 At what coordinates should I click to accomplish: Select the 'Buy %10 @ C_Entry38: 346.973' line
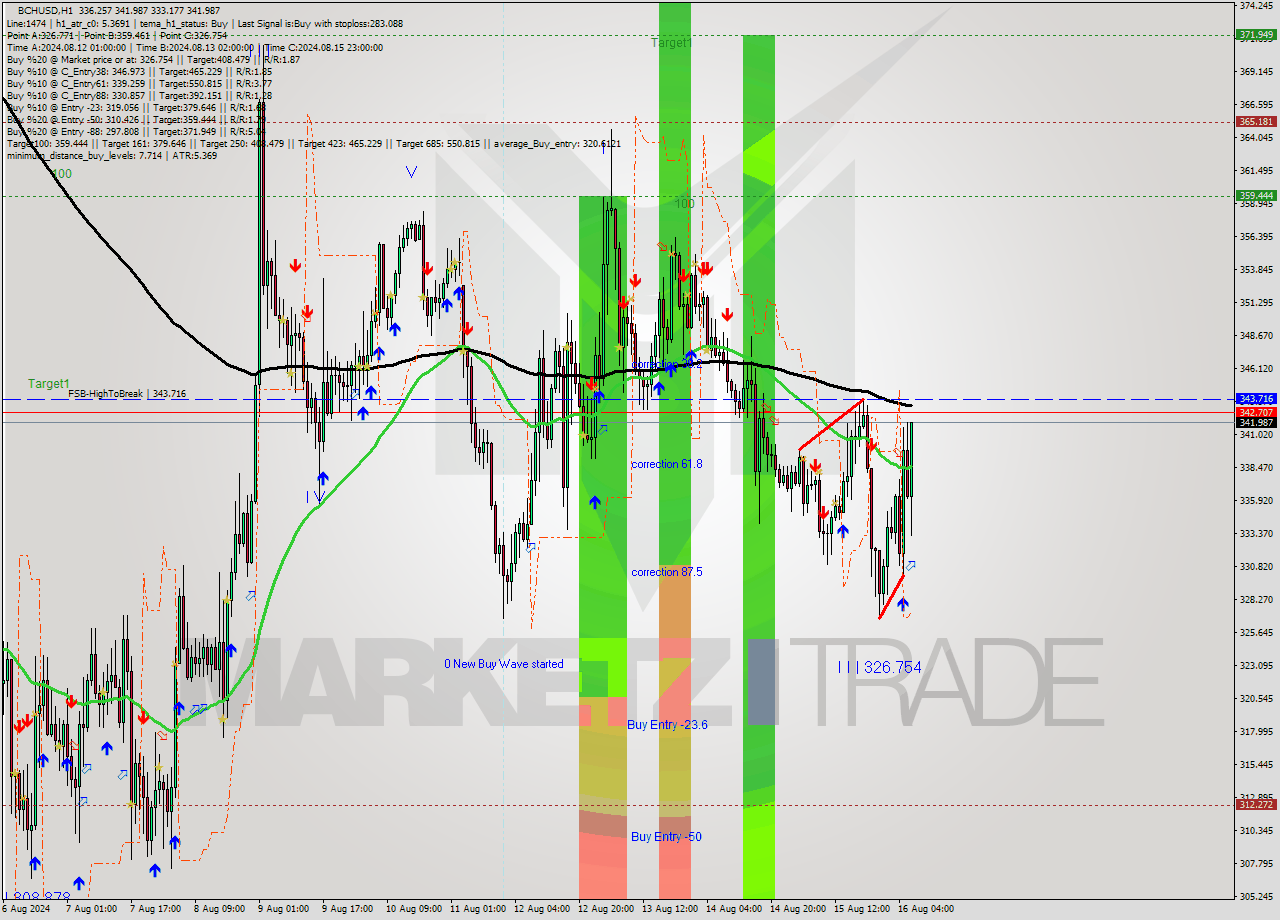[75, 71]
